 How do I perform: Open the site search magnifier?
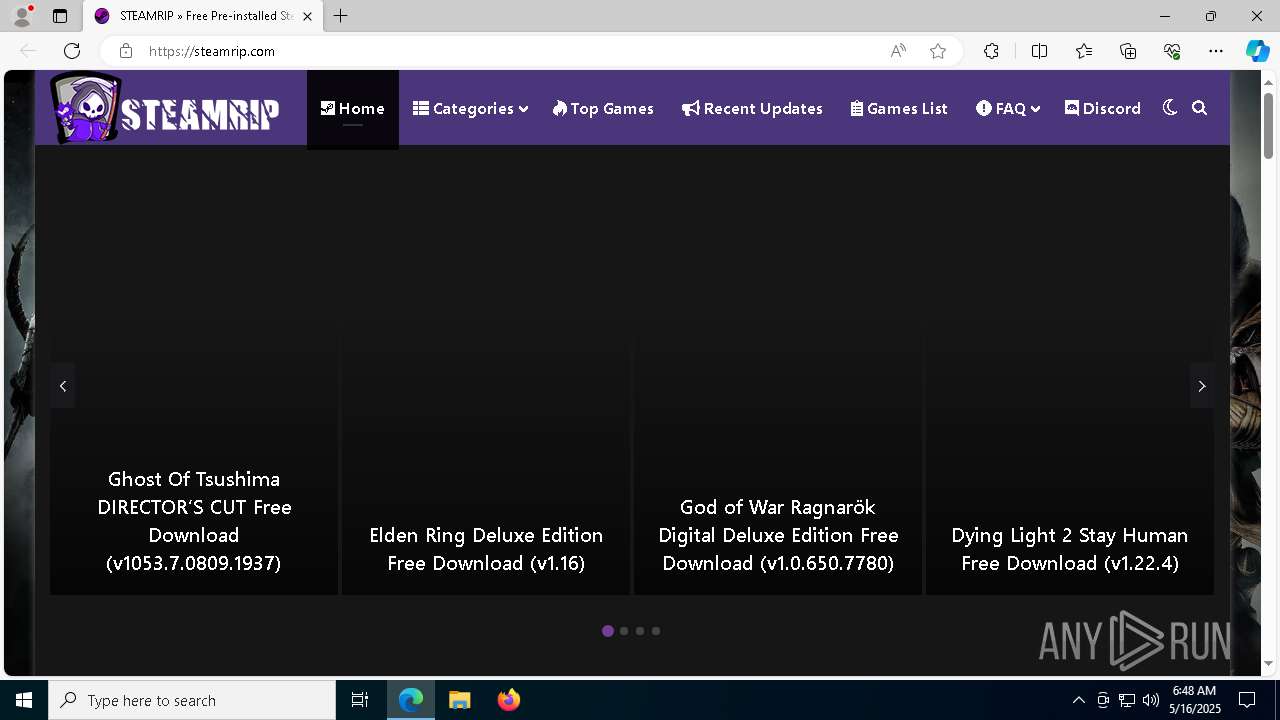(x=1200, y=108)
